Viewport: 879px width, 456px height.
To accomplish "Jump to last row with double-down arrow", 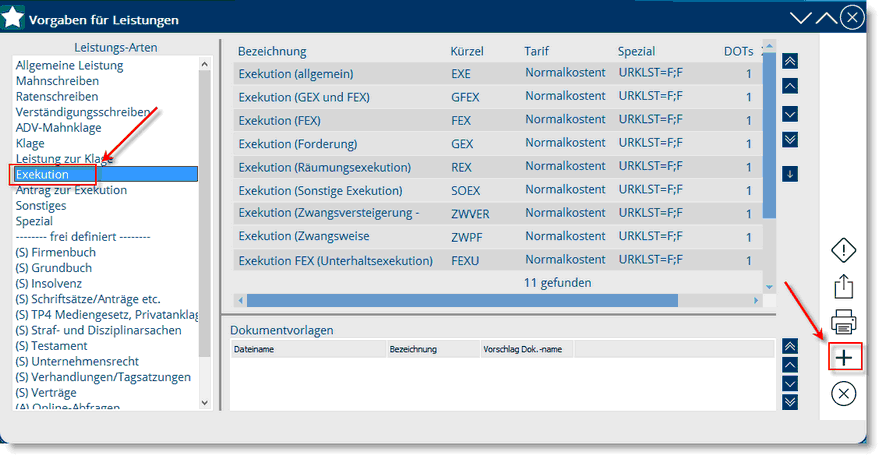I will click(x=790, y=139).
